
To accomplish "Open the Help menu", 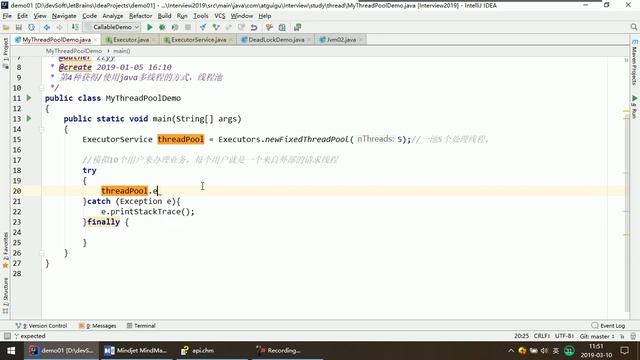I will (264, 16).
